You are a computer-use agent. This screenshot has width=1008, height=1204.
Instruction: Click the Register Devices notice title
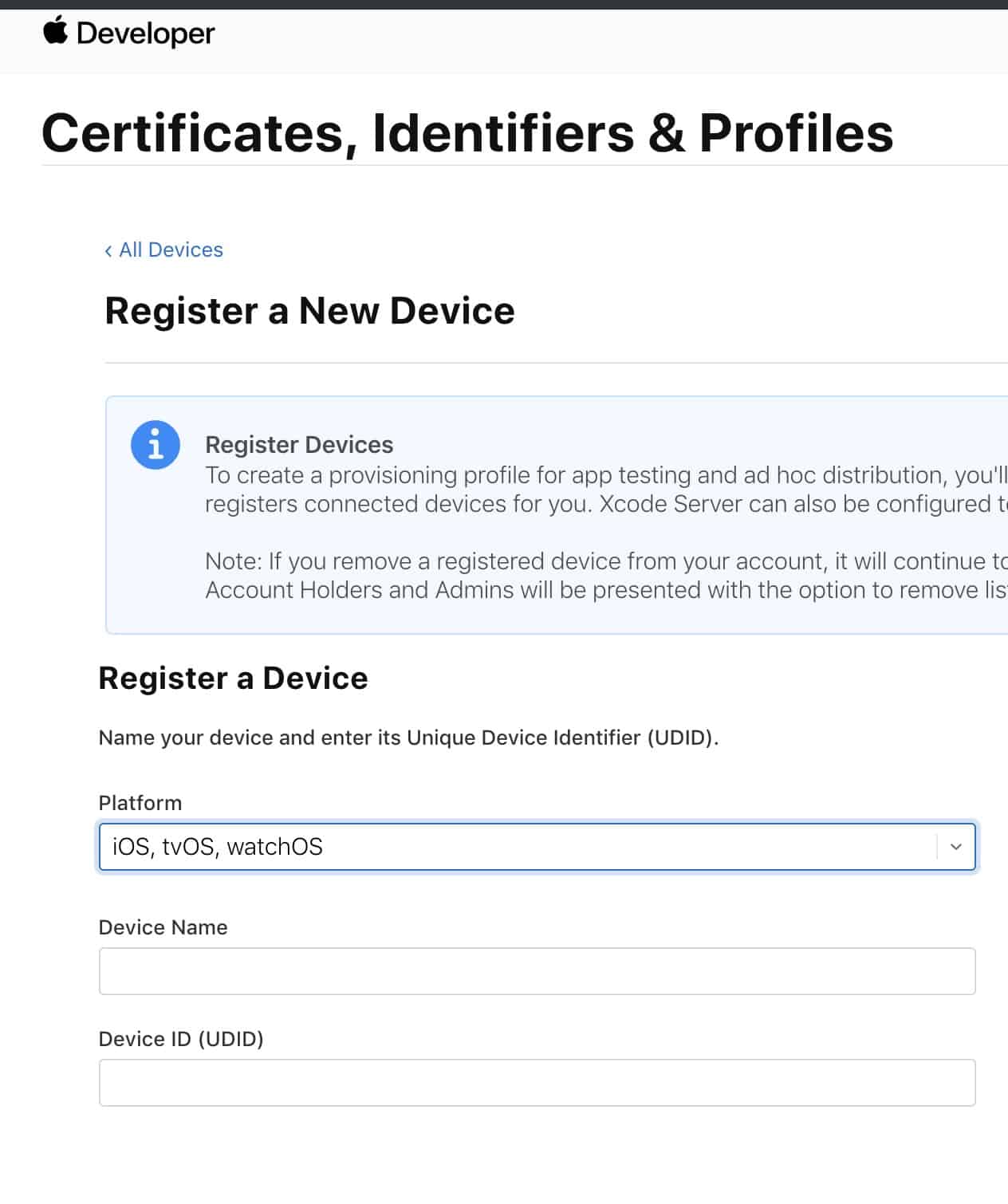299,444
